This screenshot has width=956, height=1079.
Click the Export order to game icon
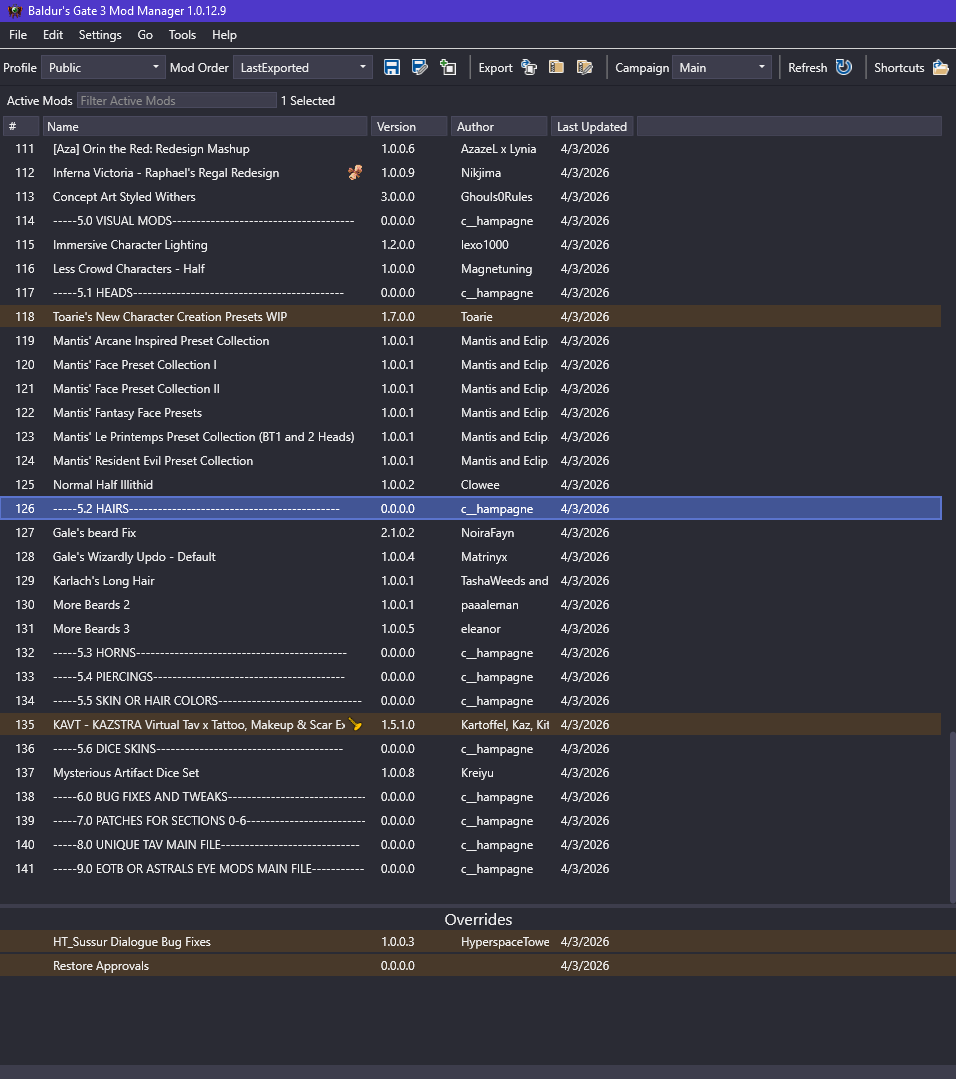point(529,67)
